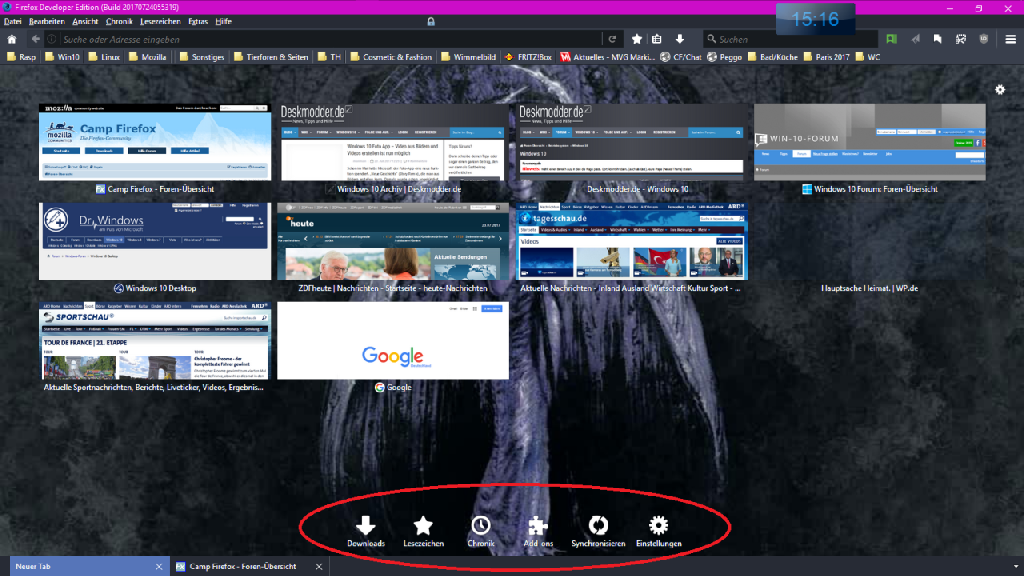The height and width of the screenshot is (576, 1024).
Task: Open the page reload control
Action: click(x=610, y=38)
